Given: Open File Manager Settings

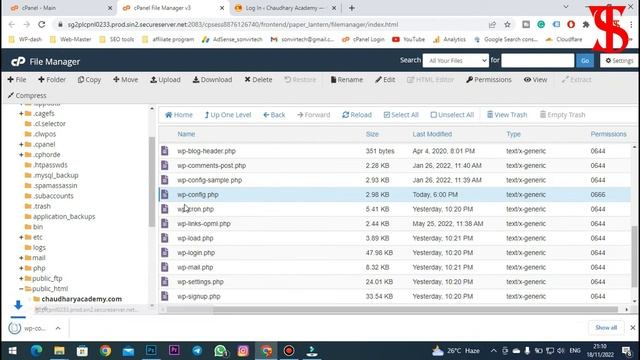Looking at the screenshot, I should [619, 60].
